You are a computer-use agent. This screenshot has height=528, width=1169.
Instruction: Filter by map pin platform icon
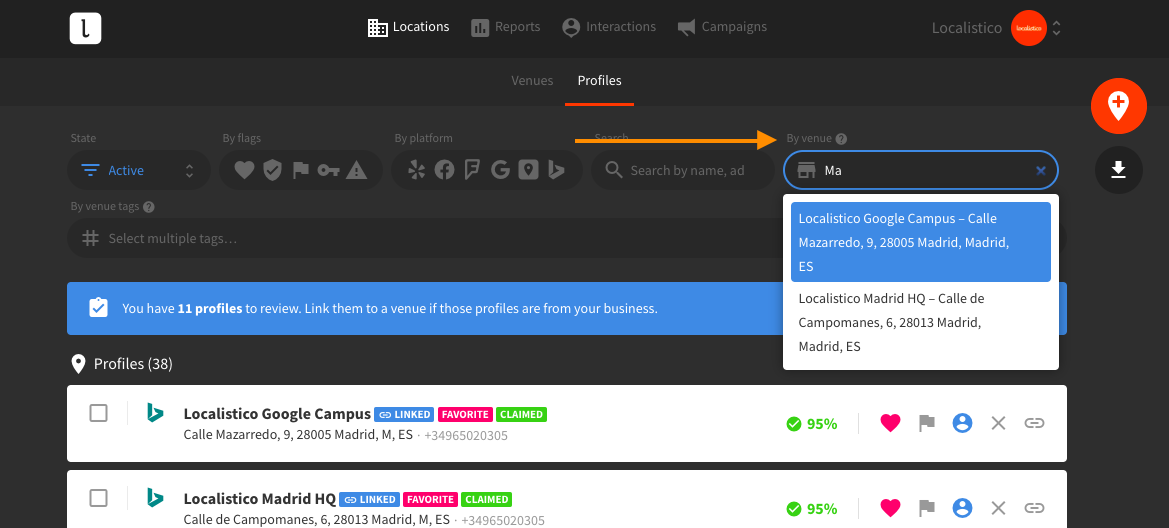[x=529, y=171]
